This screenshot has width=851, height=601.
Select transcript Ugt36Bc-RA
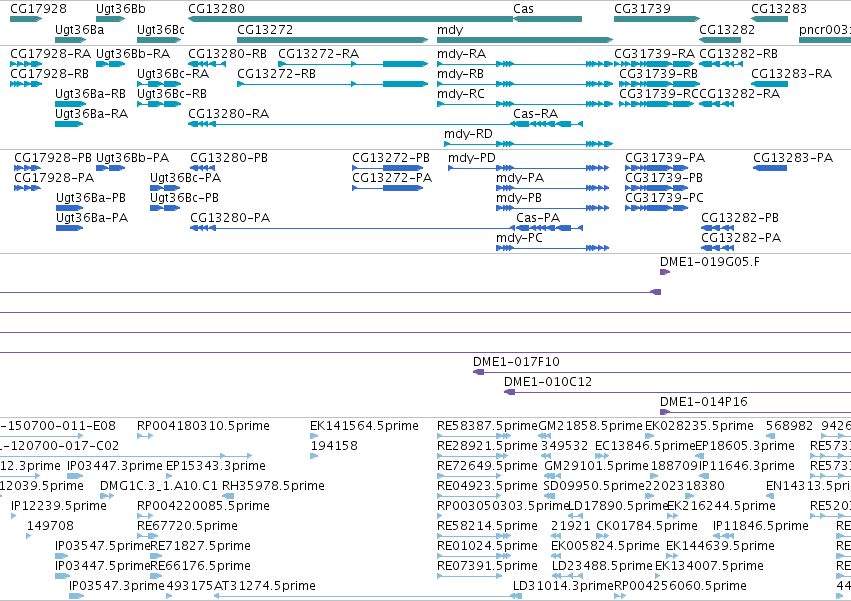coord(173,73)
